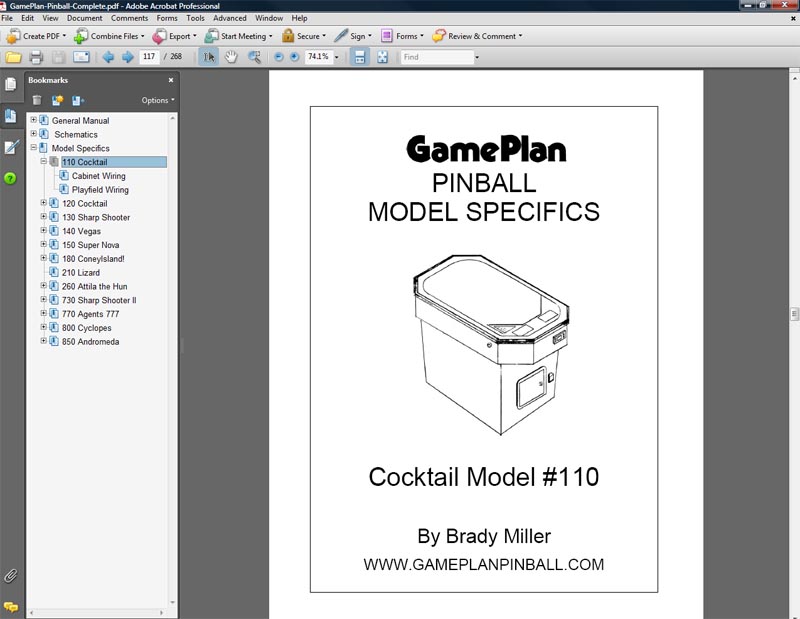The width and height of the screenshot is (800, 619).
Task: Open the Find options dropdown arrow
Action: coord(477,57)
